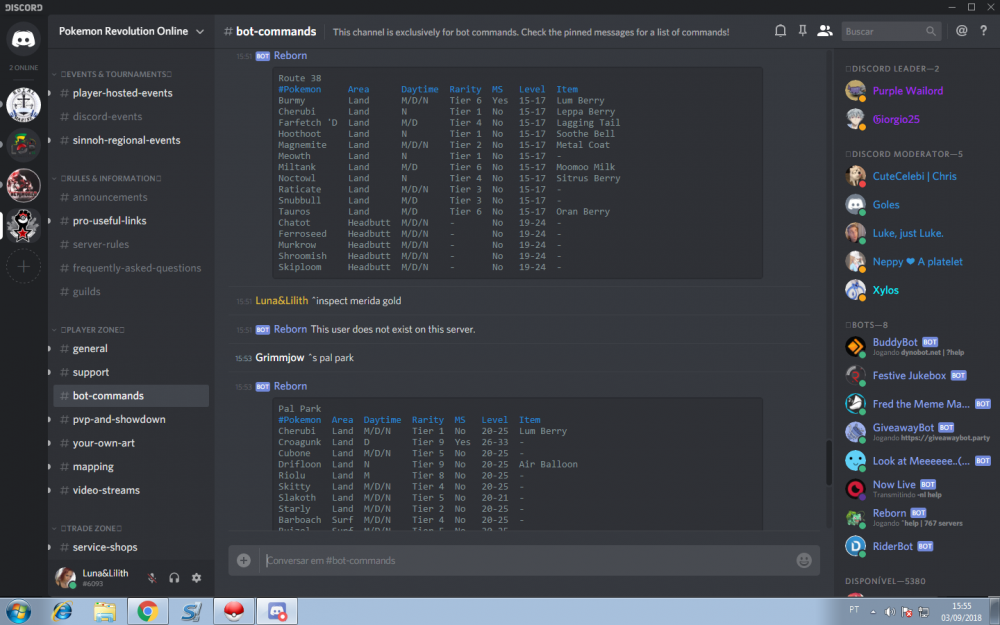Open Purple Wailord's profile in member list
This screenshot has width=1000, height=625.
pyautogui.click(x=915, y=91)
